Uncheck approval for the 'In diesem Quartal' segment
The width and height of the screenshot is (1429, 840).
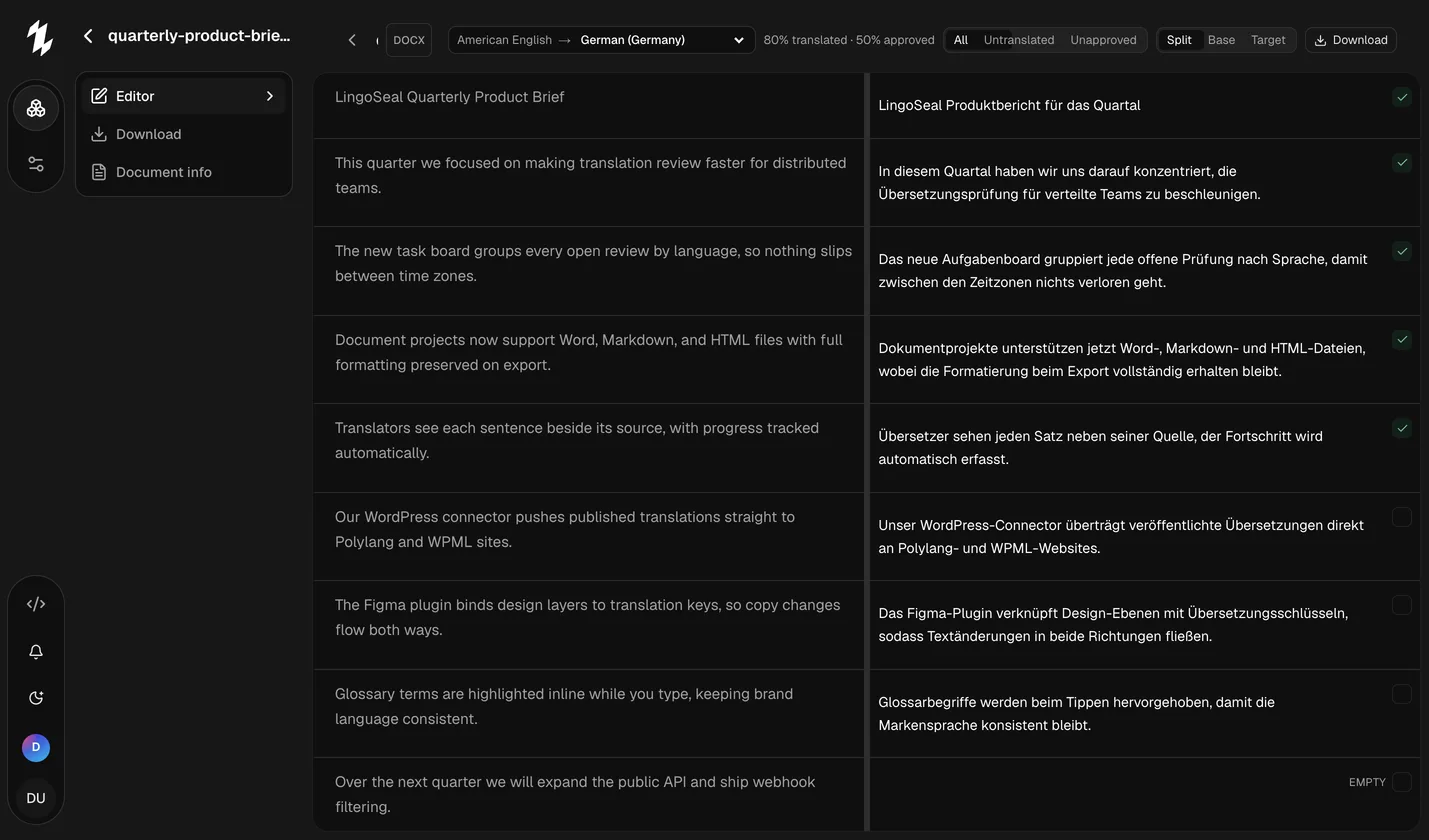(1402, 163)
